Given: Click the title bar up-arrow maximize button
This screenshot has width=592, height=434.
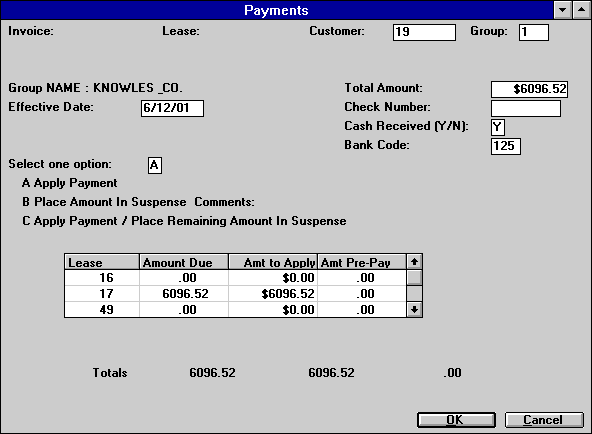Looking at the screenshot, I should [581, 10].
